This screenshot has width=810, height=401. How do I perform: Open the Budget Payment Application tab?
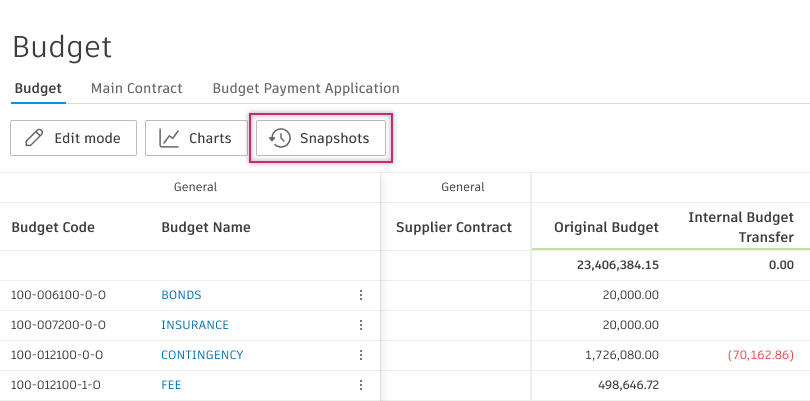click(306, 88)
